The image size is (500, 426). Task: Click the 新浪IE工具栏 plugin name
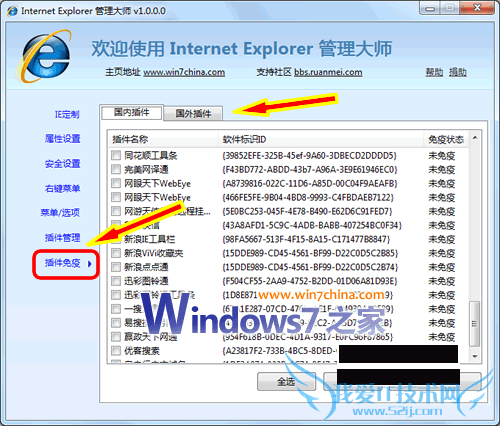click(149, 239)
